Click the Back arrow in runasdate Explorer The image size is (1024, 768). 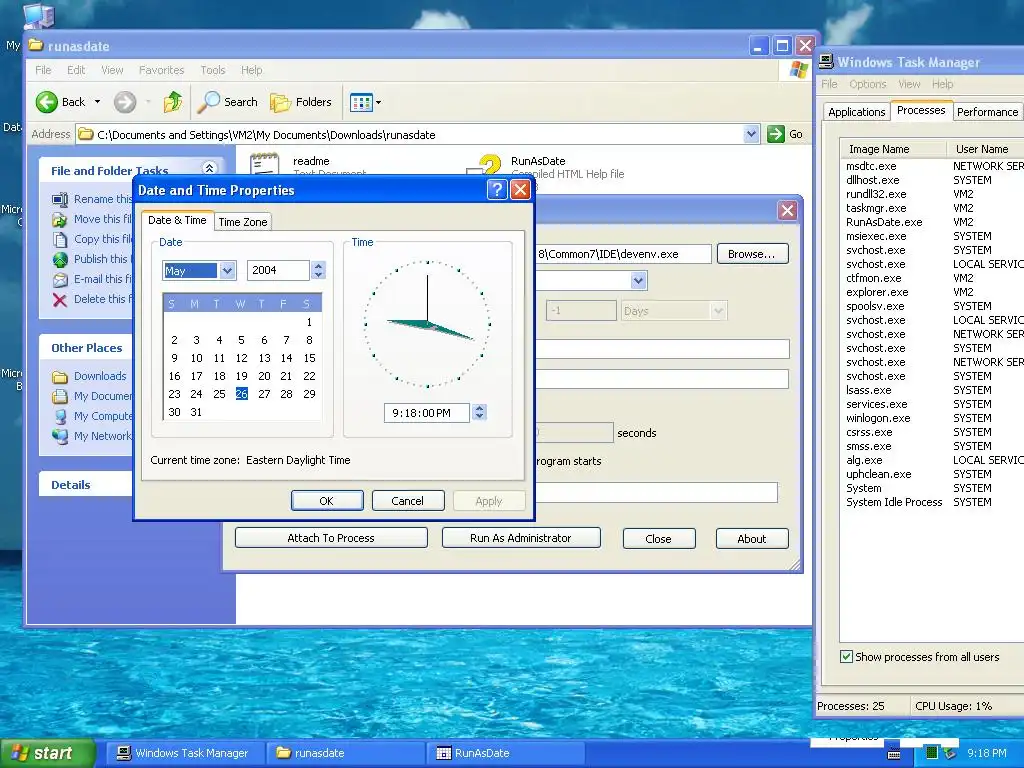click(47, 102)
